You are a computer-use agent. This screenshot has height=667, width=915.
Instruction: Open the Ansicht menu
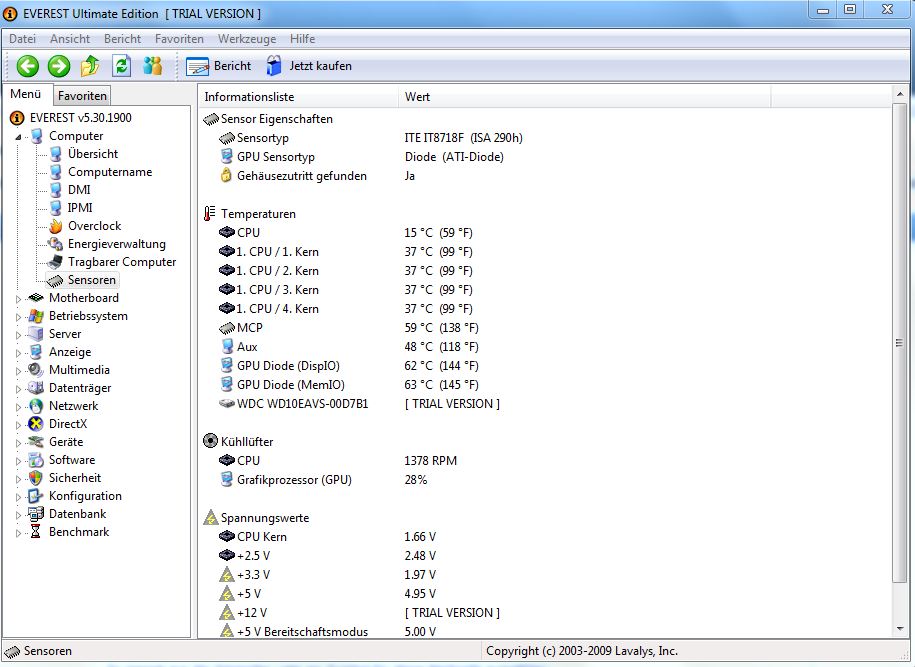coord(70,39)
